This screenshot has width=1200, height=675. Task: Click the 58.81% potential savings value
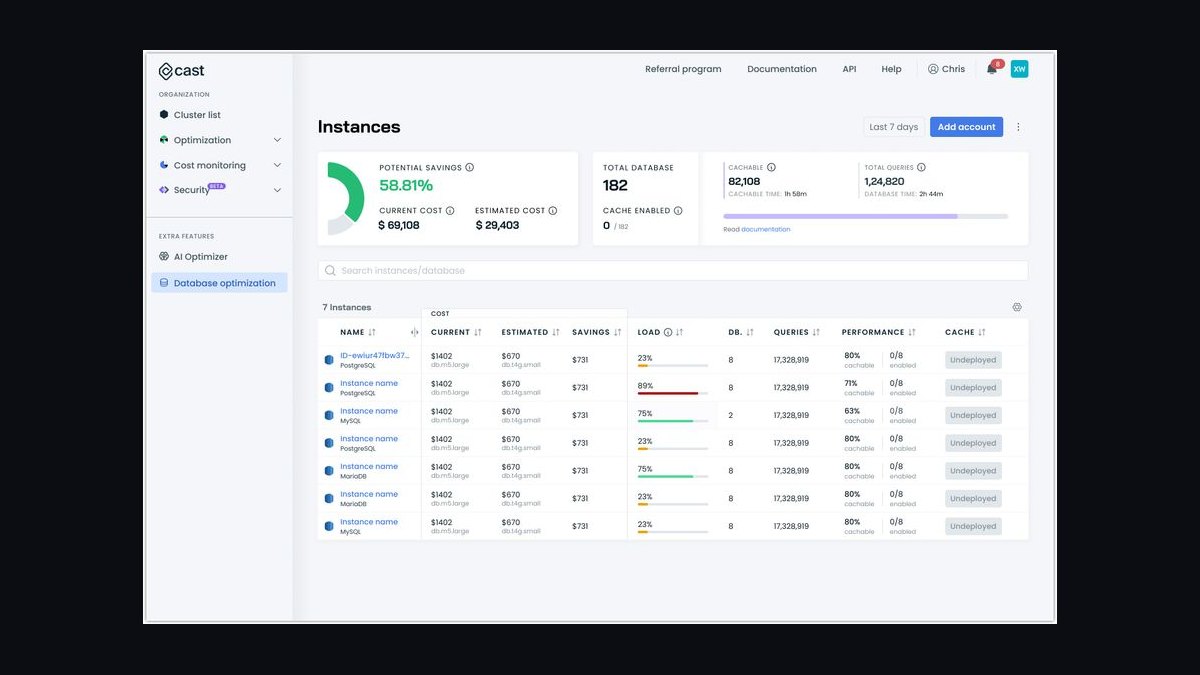point(406,185)
